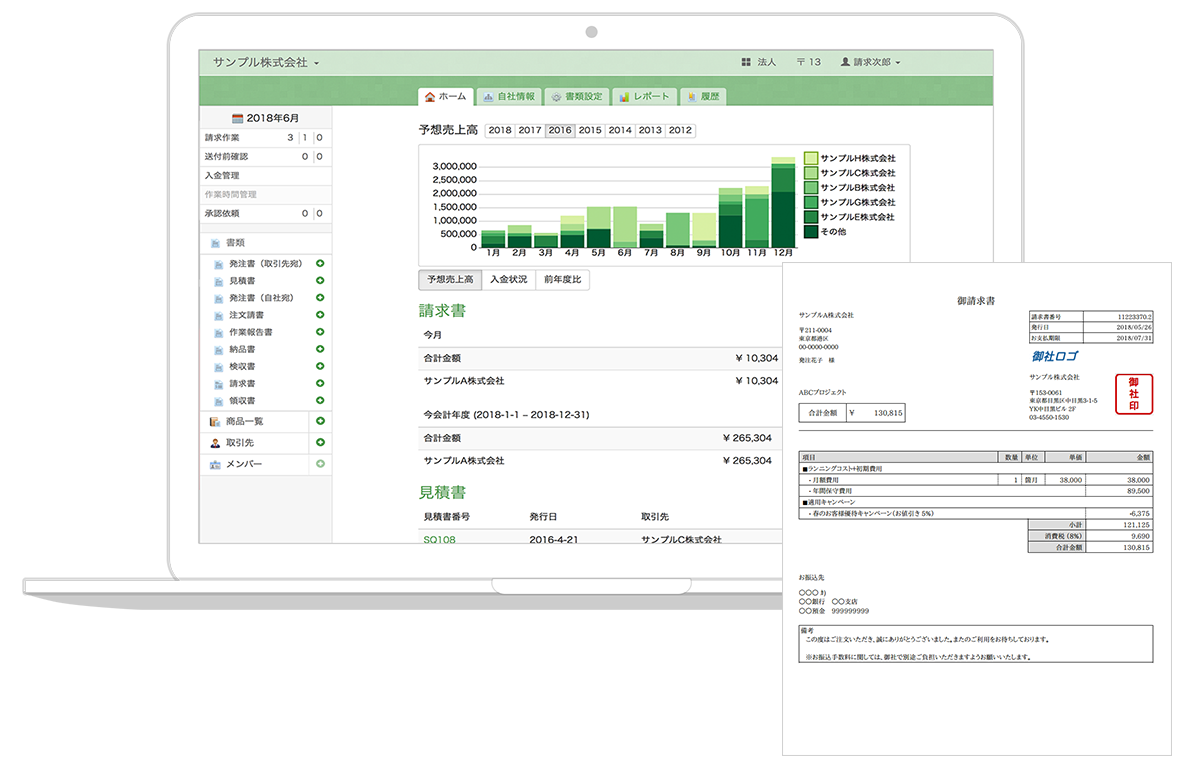Expand the 請求次郎 user menu
The width and height of the screenshot is (1200, 774).
pyautogui.click(x=870, y=62)
